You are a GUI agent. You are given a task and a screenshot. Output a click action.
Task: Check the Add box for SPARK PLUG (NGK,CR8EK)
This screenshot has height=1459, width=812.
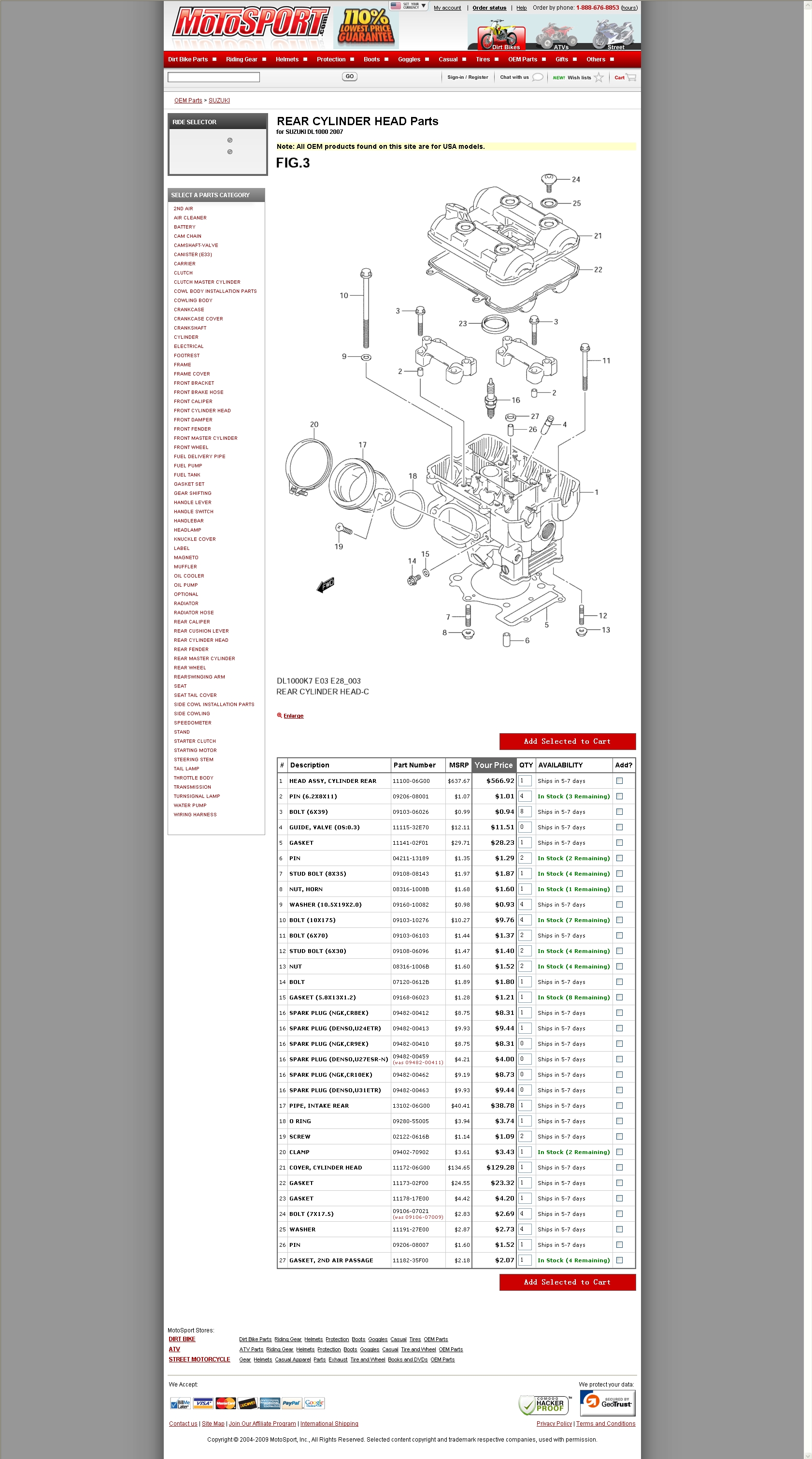619,1013
